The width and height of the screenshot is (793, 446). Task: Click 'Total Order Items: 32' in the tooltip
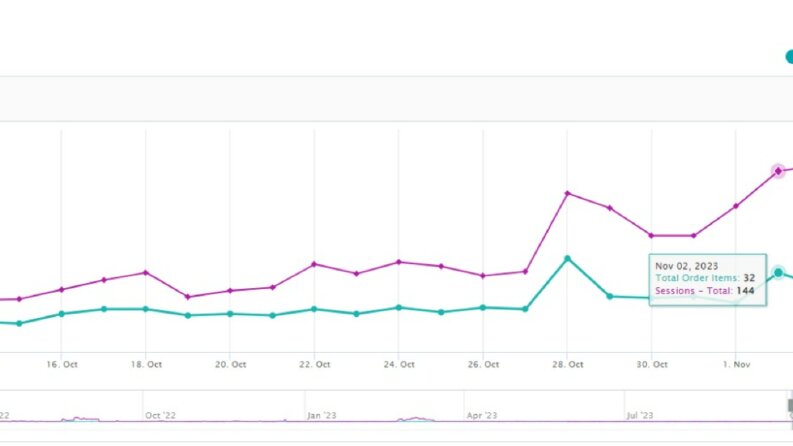click(x=705, y=278)
